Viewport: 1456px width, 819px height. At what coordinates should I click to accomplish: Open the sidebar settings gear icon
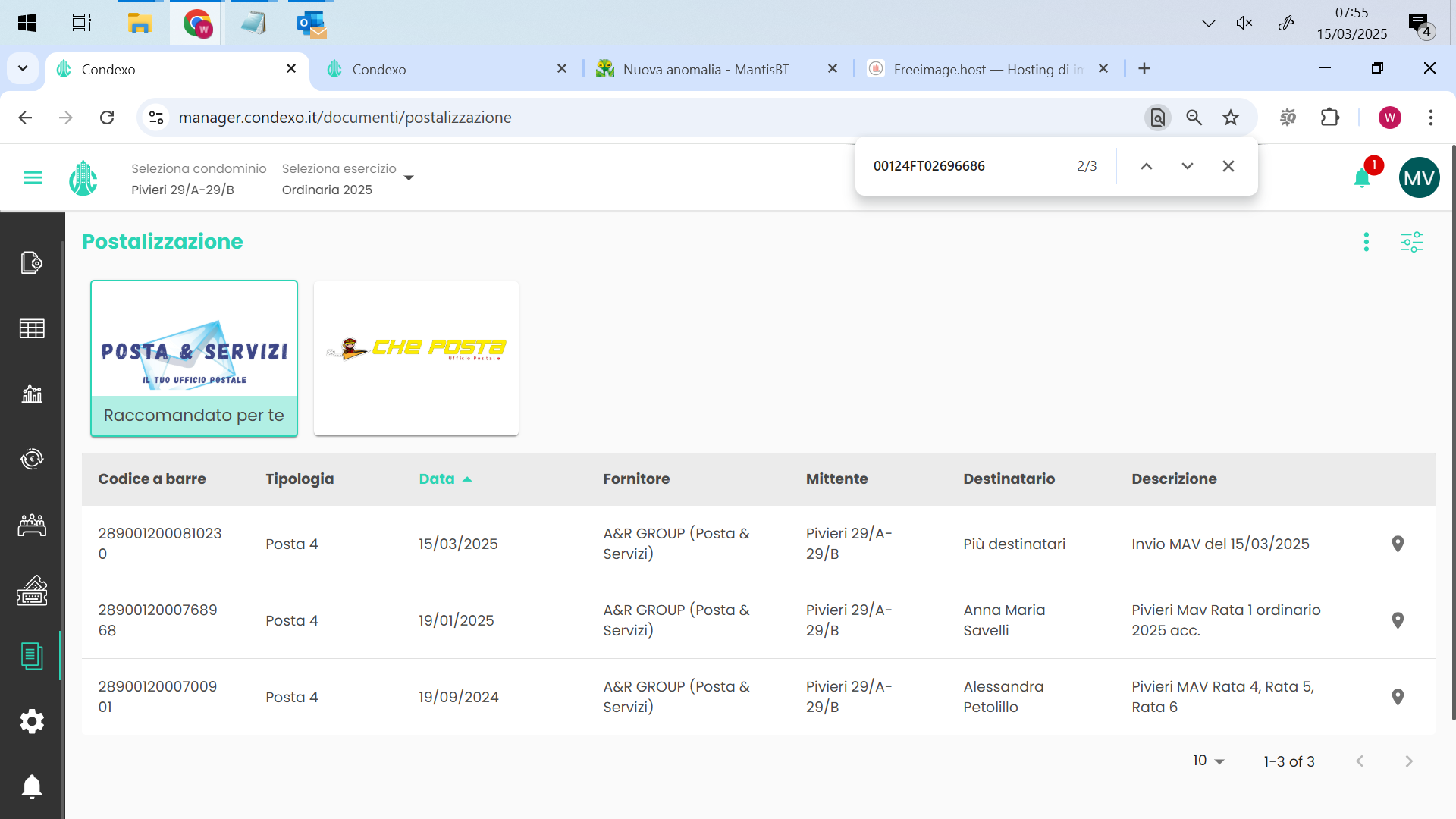click(32, 721)
